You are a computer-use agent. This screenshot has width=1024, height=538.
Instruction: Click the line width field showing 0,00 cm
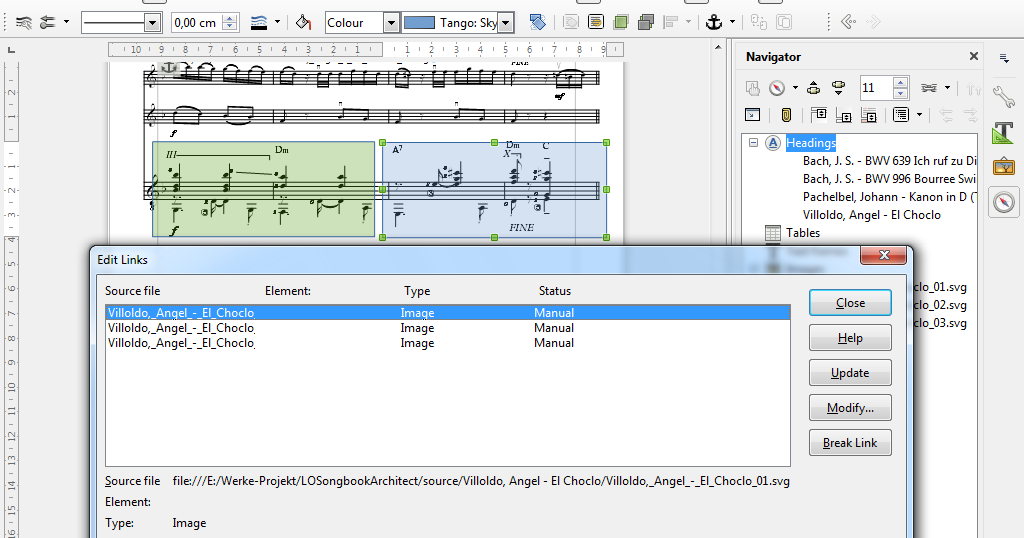point(197,23)
